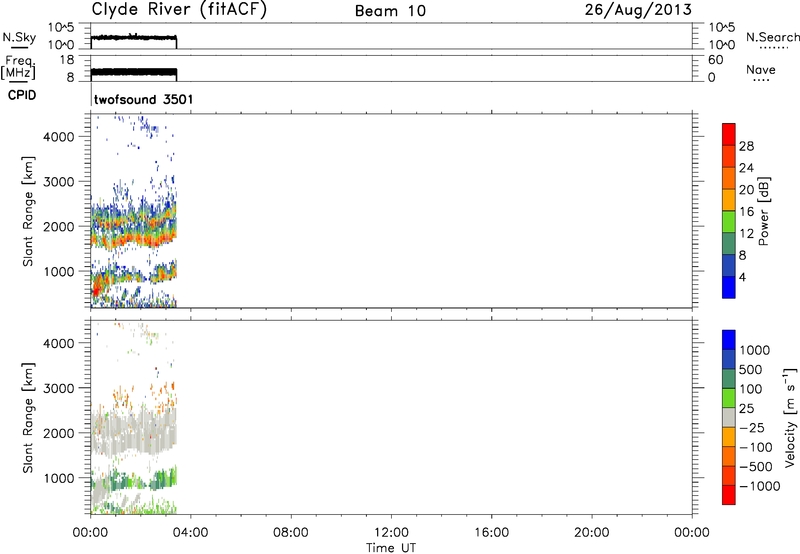Click the plot title Clyde River (fitACF)

(179, 10)
